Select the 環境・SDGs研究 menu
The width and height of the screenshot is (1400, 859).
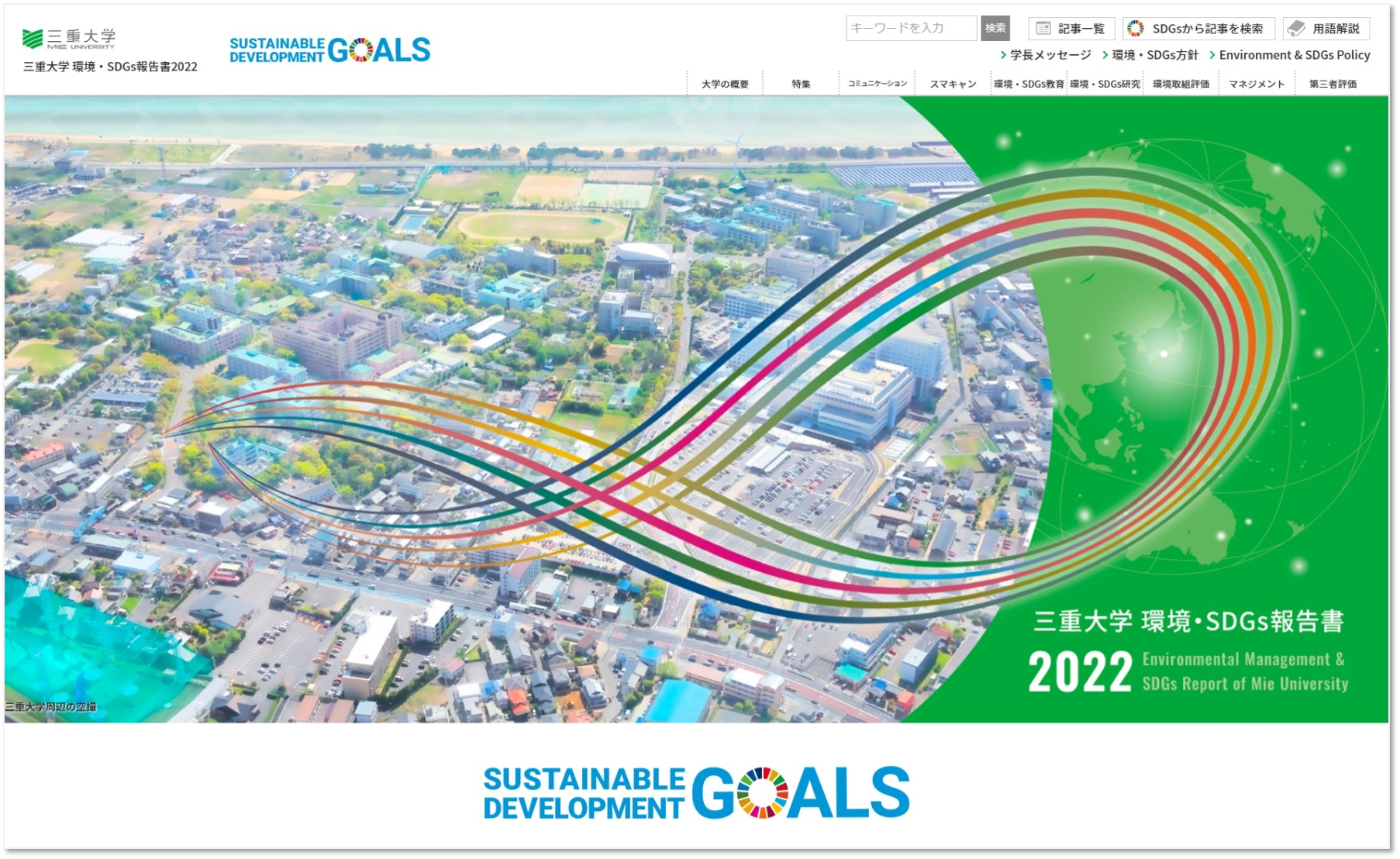(1105, 84)
